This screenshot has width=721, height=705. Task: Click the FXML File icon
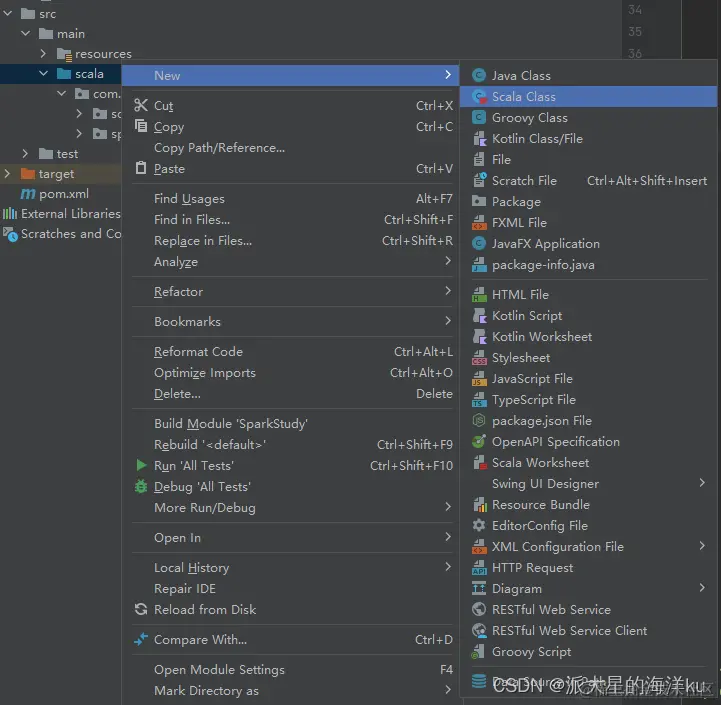click(x=479, y=223)
